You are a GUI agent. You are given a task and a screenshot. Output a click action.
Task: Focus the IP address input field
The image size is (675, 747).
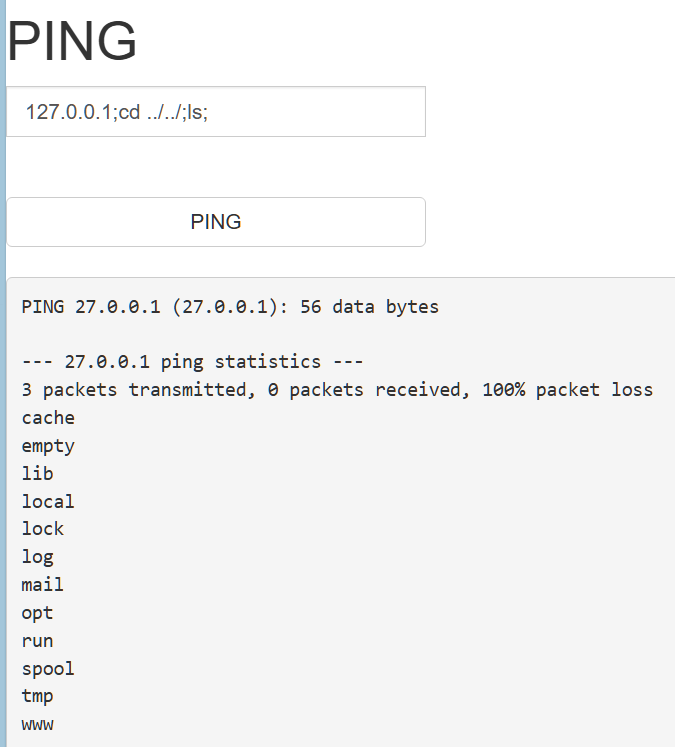click(216, 112)
